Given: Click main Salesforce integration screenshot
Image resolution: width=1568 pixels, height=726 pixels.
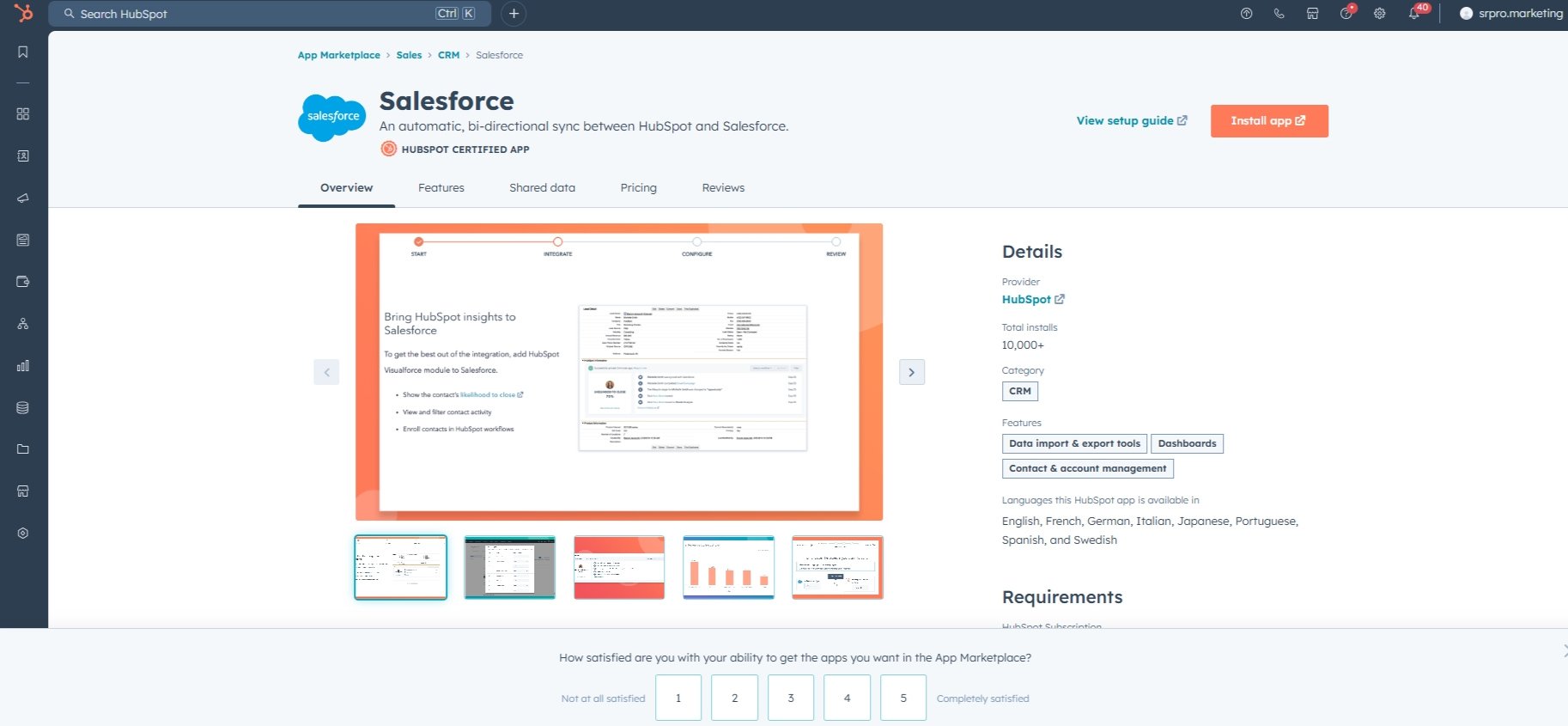Looking at the screenshot, I should tap(619, 372).
